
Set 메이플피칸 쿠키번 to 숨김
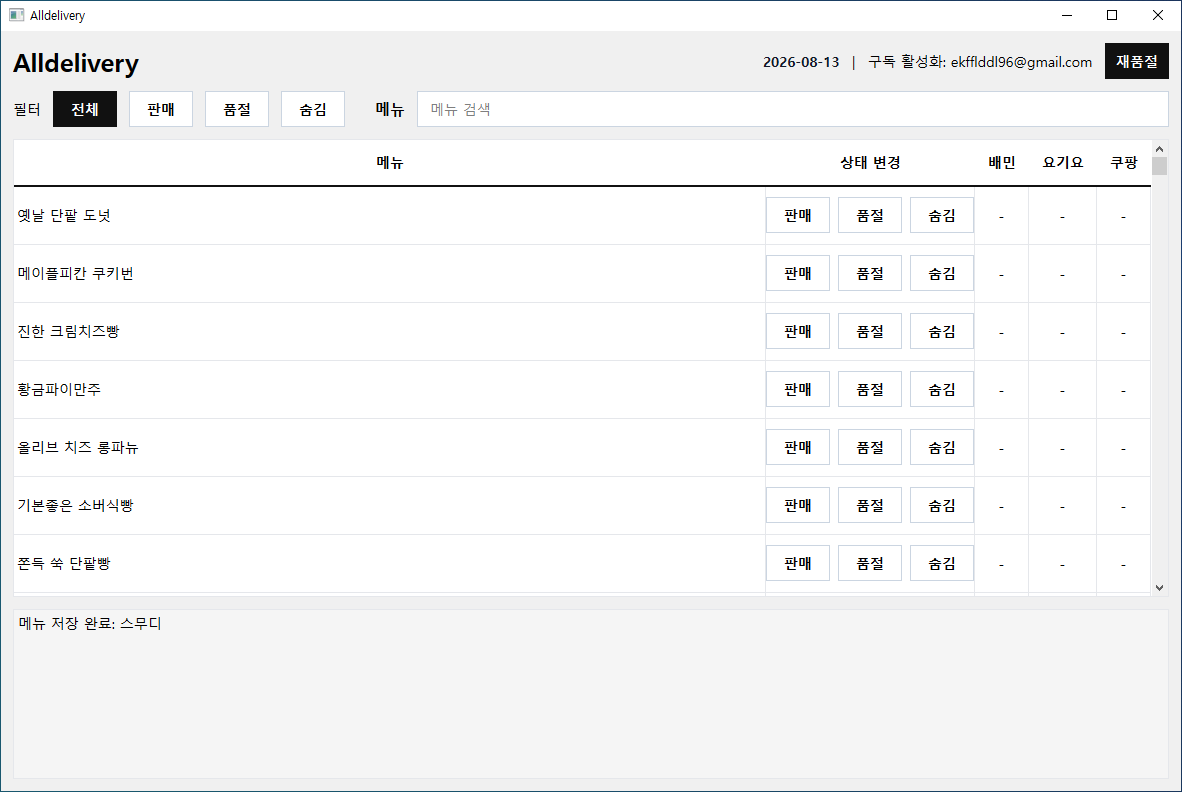pyautogui.click(x=942, y=274)
